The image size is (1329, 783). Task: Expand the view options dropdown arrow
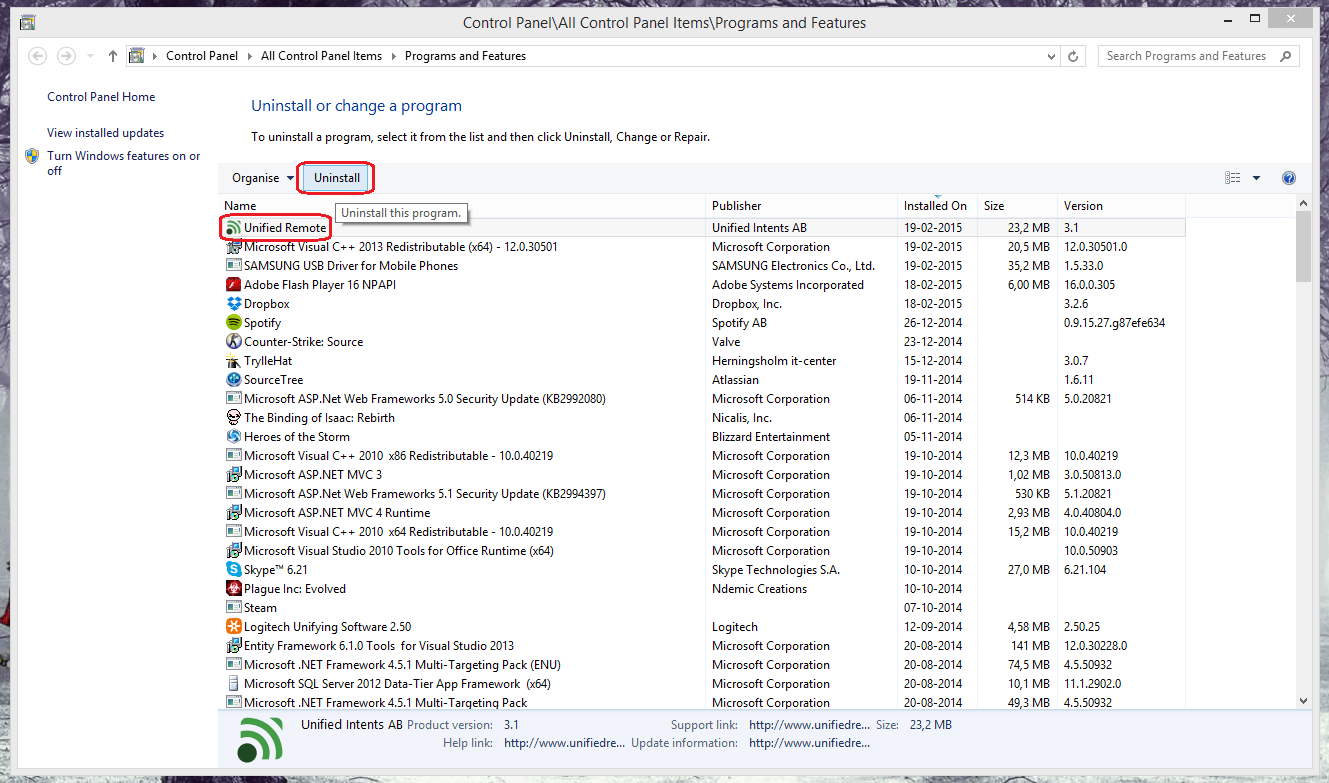tap(1256, 178)
